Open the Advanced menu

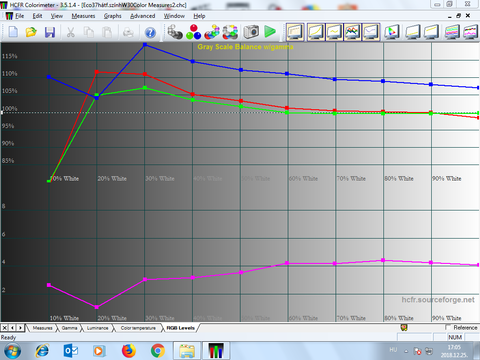[142, 16]
